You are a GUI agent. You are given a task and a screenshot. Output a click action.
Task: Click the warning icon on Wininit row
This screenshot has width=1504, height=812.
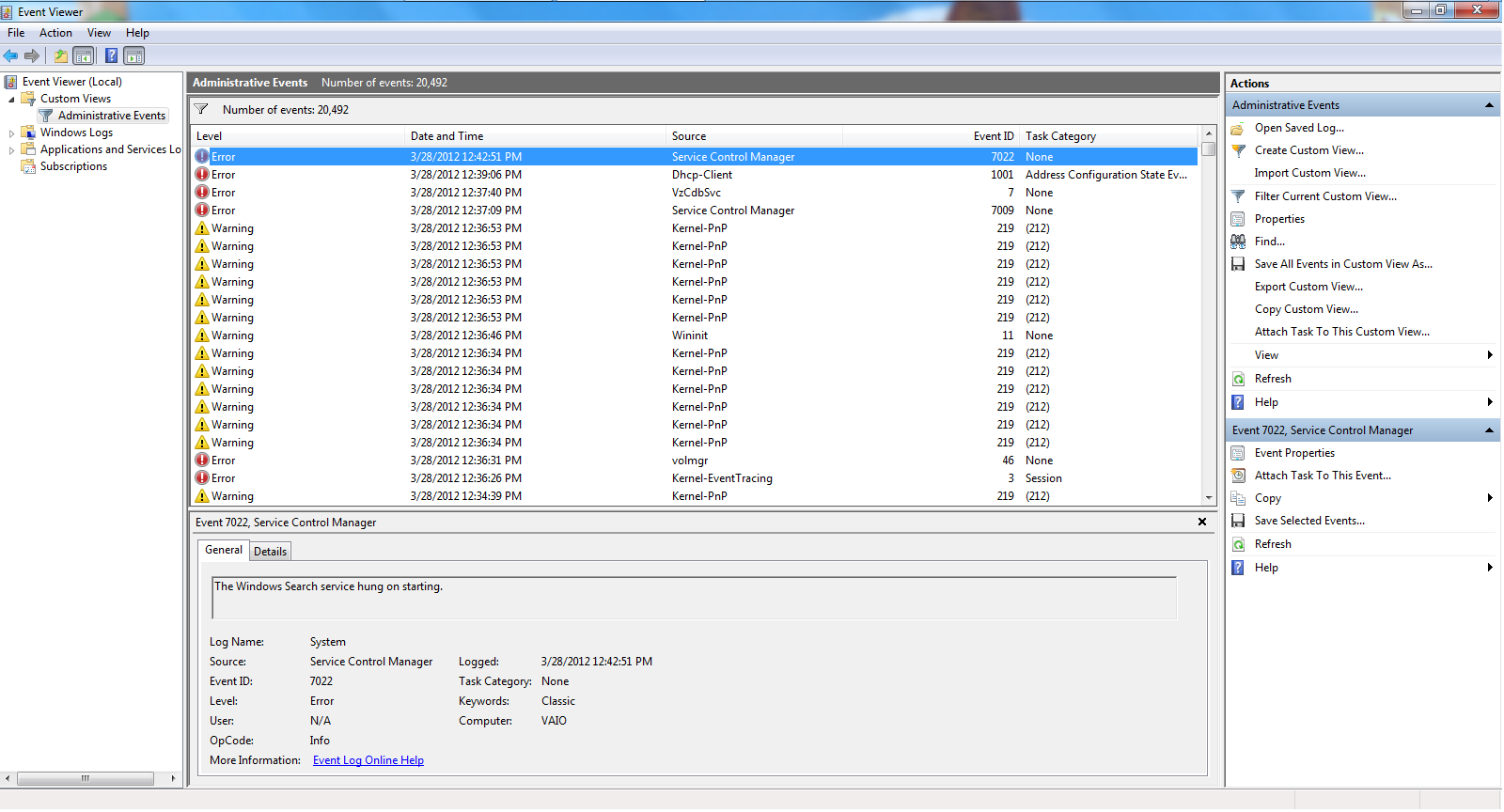coord(202,336)
